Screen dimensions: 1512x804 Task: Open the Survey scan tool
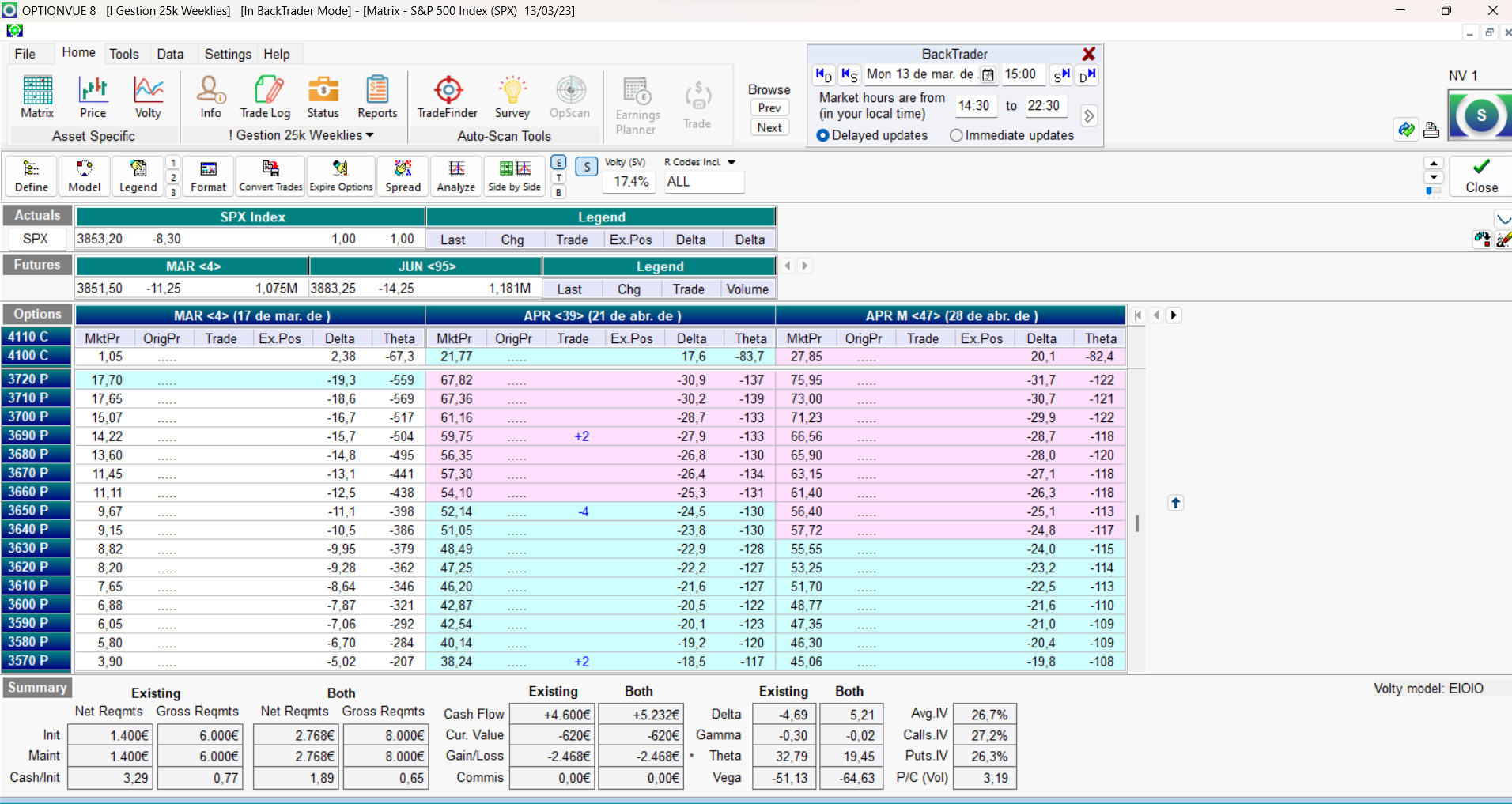tap(512, 97)
